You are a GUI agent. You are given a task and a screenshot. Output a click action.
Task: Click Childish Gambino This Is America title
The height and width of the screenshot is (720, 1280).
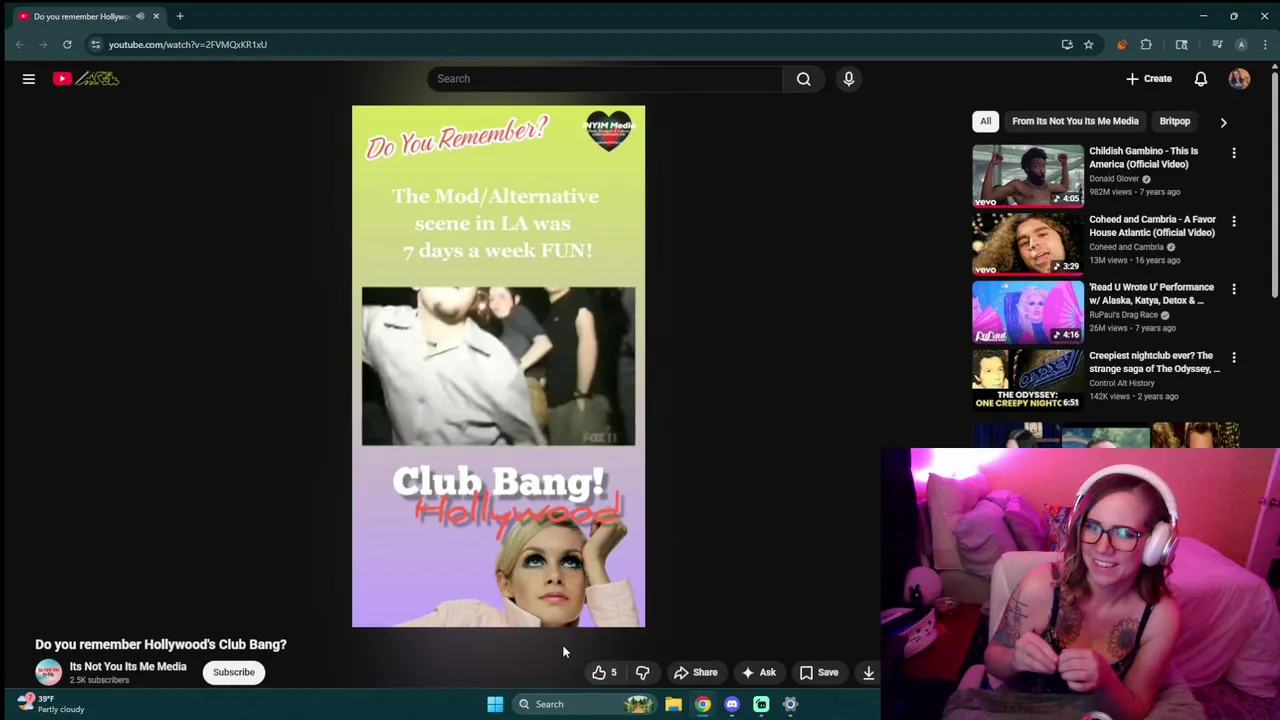pos(1143,158)
